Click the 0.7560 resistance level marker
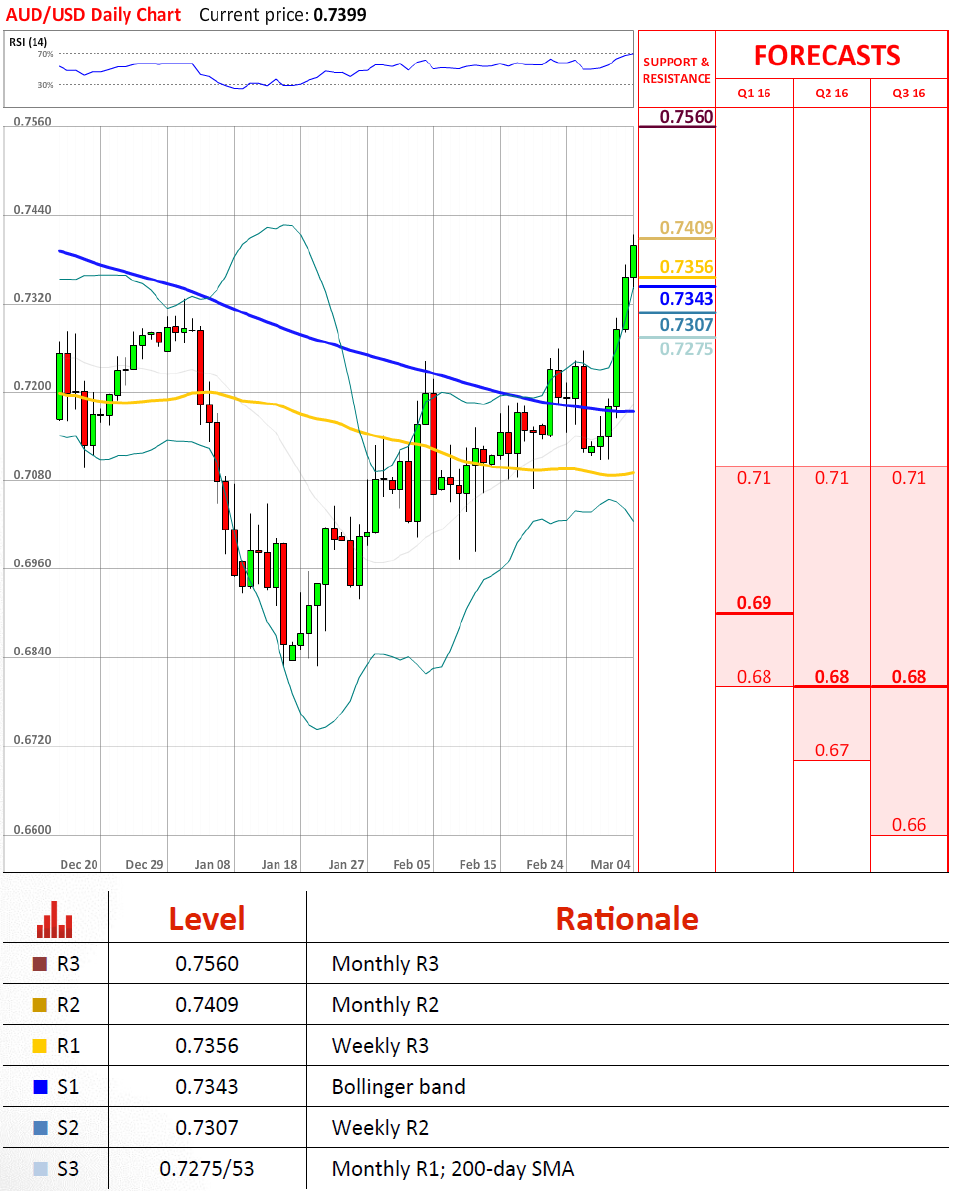Image resolution: width=957 pixels, height=1191 pixels. (686, 117)
